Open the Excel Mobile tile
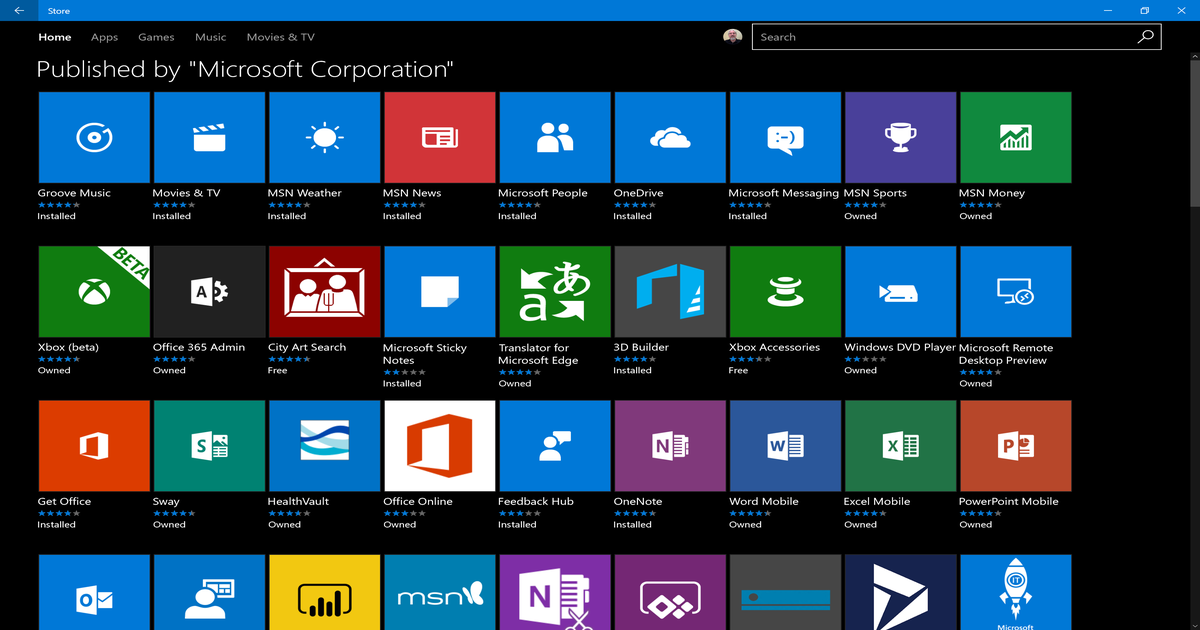This screenshot has width=1200, height=630. point(900,445)
